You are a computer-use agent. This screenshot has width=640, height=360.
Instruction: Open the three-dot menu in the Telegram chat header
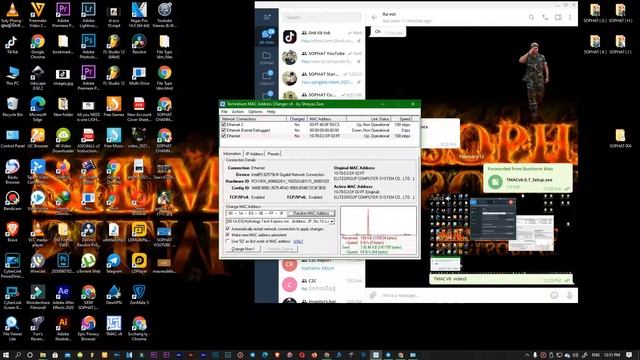(x=570, y=17)
